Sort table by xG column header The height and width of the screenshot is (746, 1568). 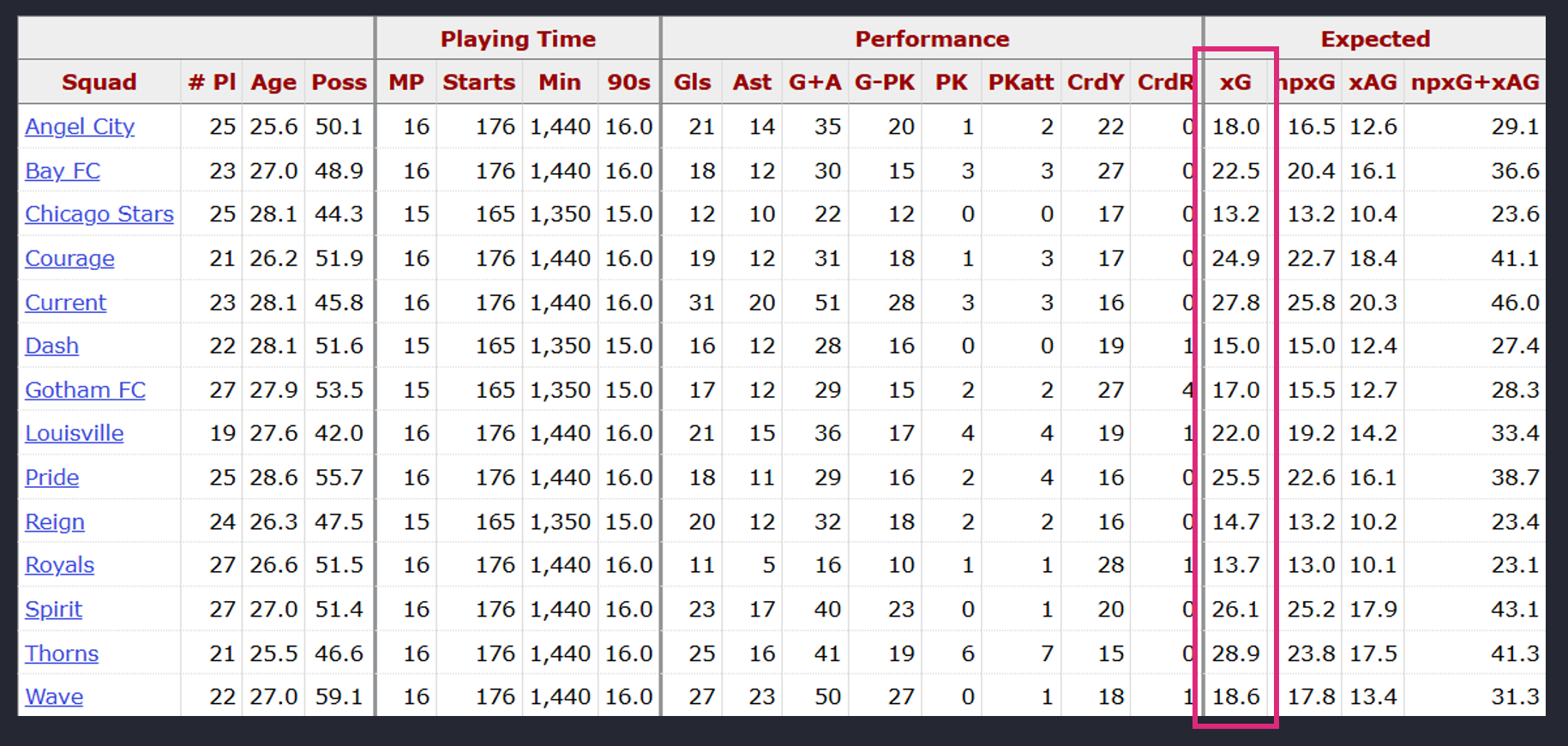pos(1235,82)
